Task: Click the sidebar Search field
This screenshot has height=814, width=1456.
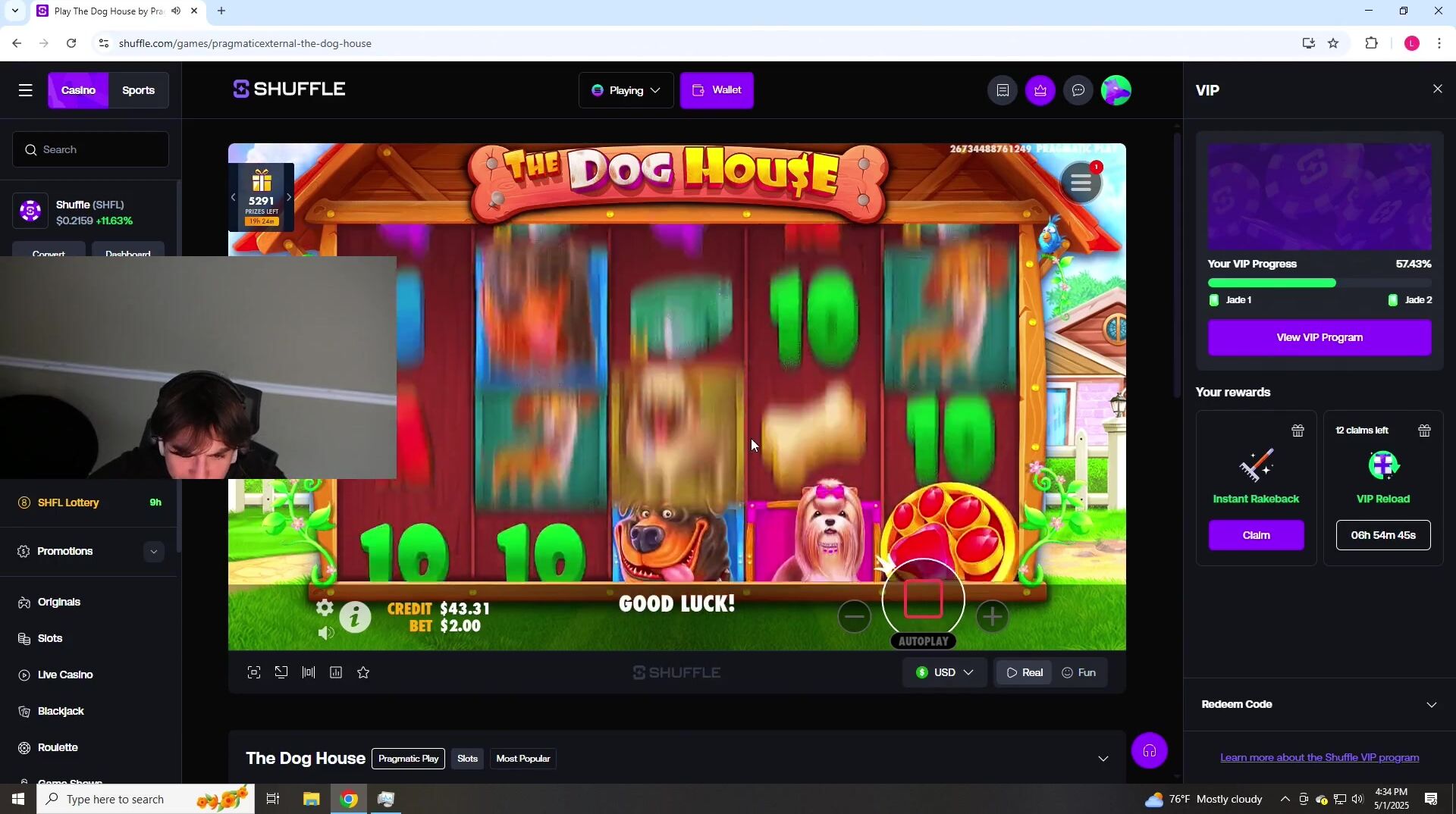Action: coord(90,149)
